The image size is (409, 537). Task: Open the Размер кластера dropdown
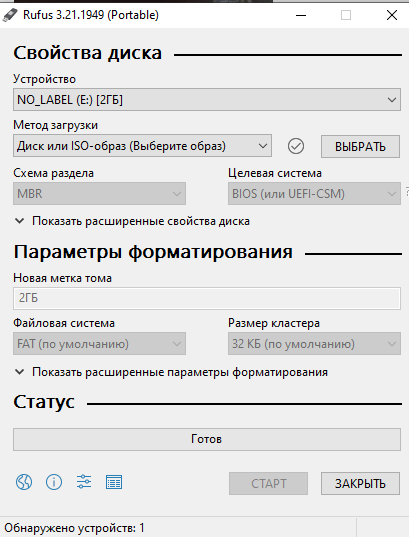coord(314,344)
